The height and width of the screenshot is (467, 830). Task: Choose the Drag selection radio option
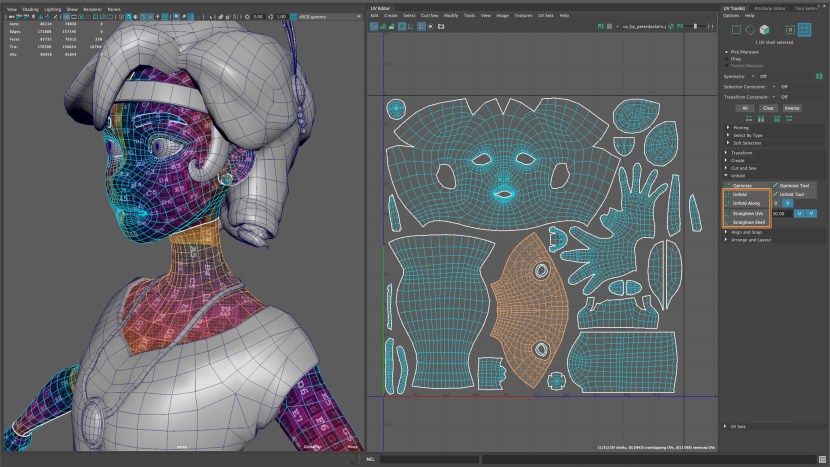(x=727, y=57)
